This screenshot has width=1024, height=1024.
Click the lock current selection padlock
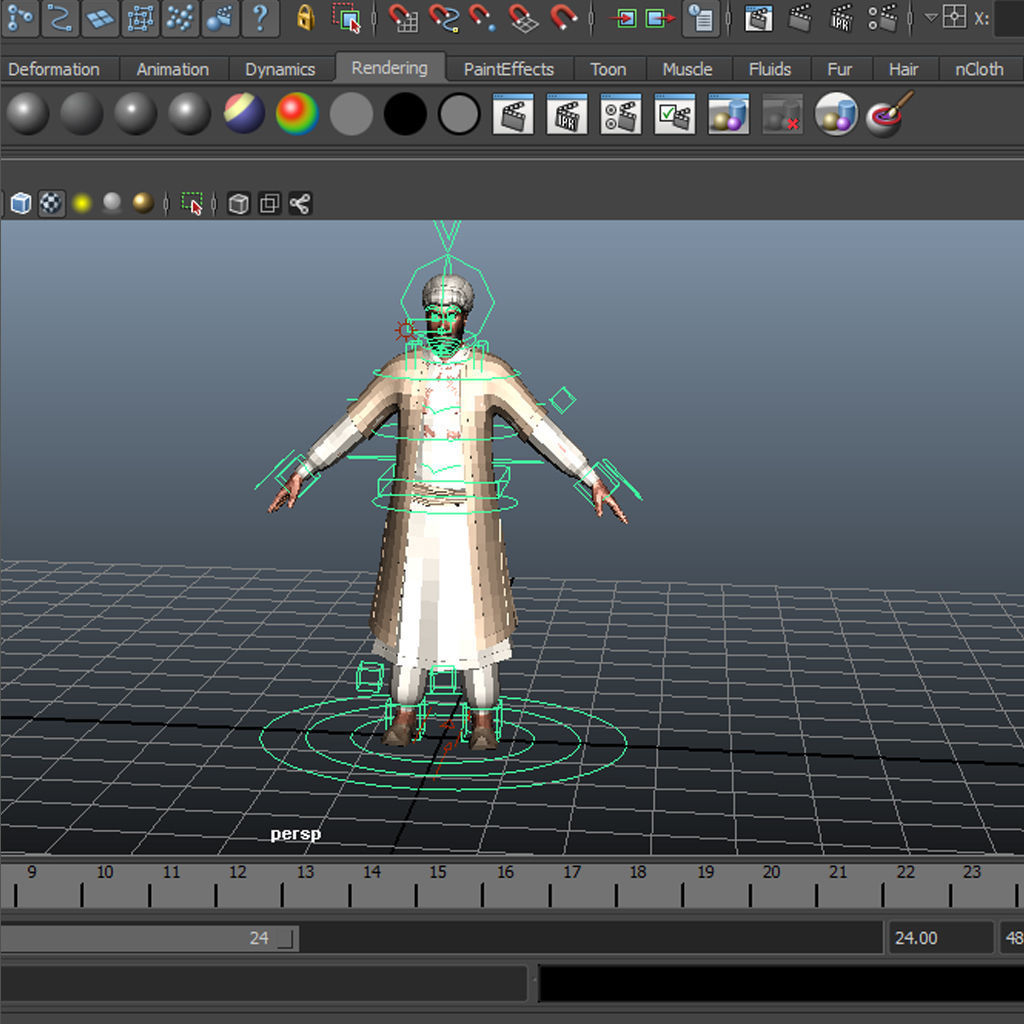(305, 18)
